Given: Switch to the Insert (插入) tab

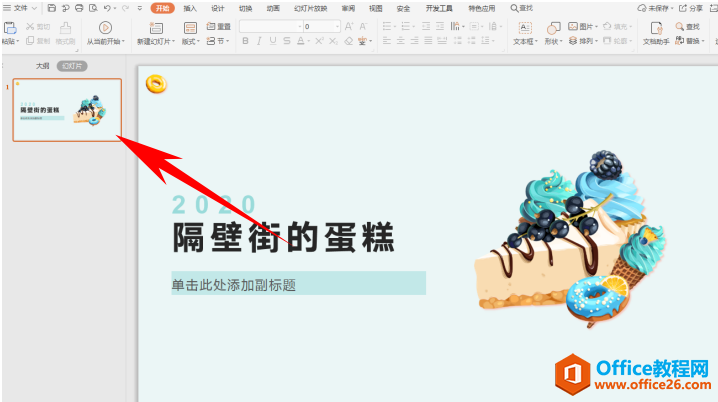Looking at the screenshot, I should coord(190,8).
